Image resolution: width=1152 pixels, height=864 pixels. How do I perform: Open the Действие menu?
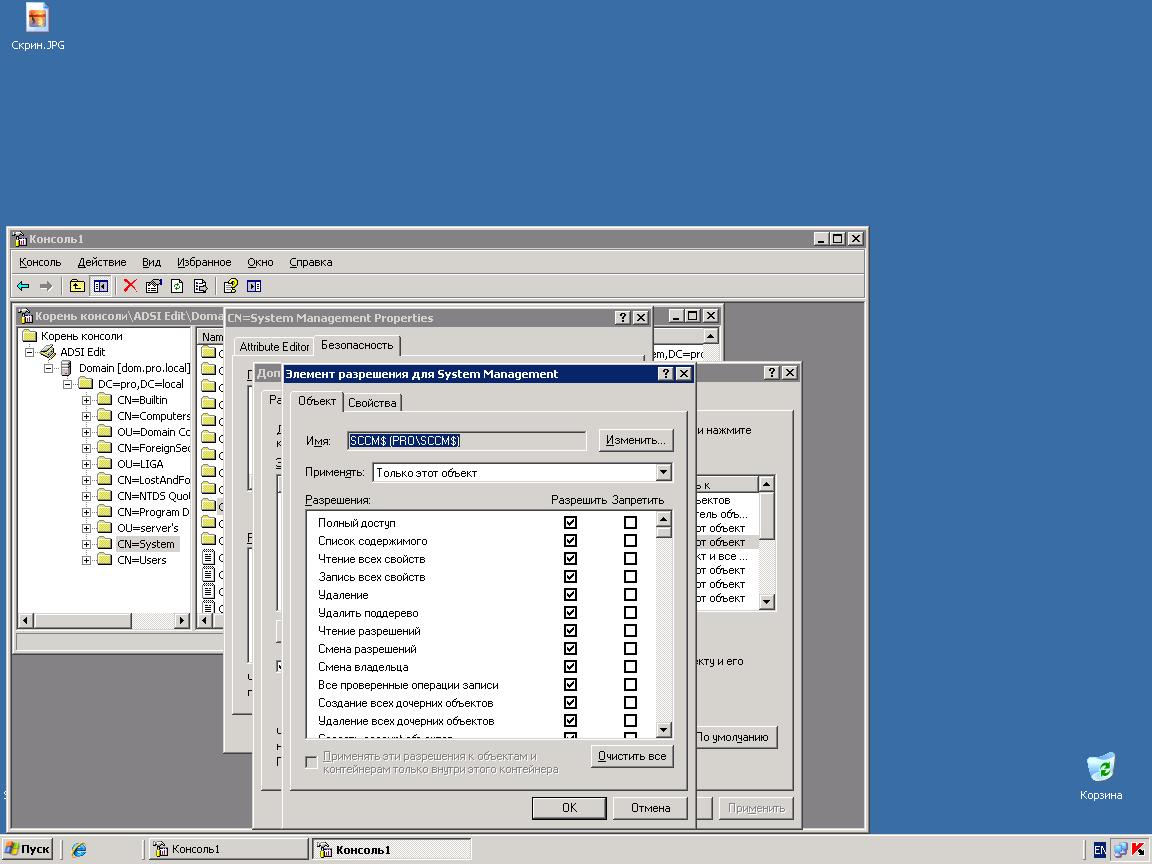point(101,262)
